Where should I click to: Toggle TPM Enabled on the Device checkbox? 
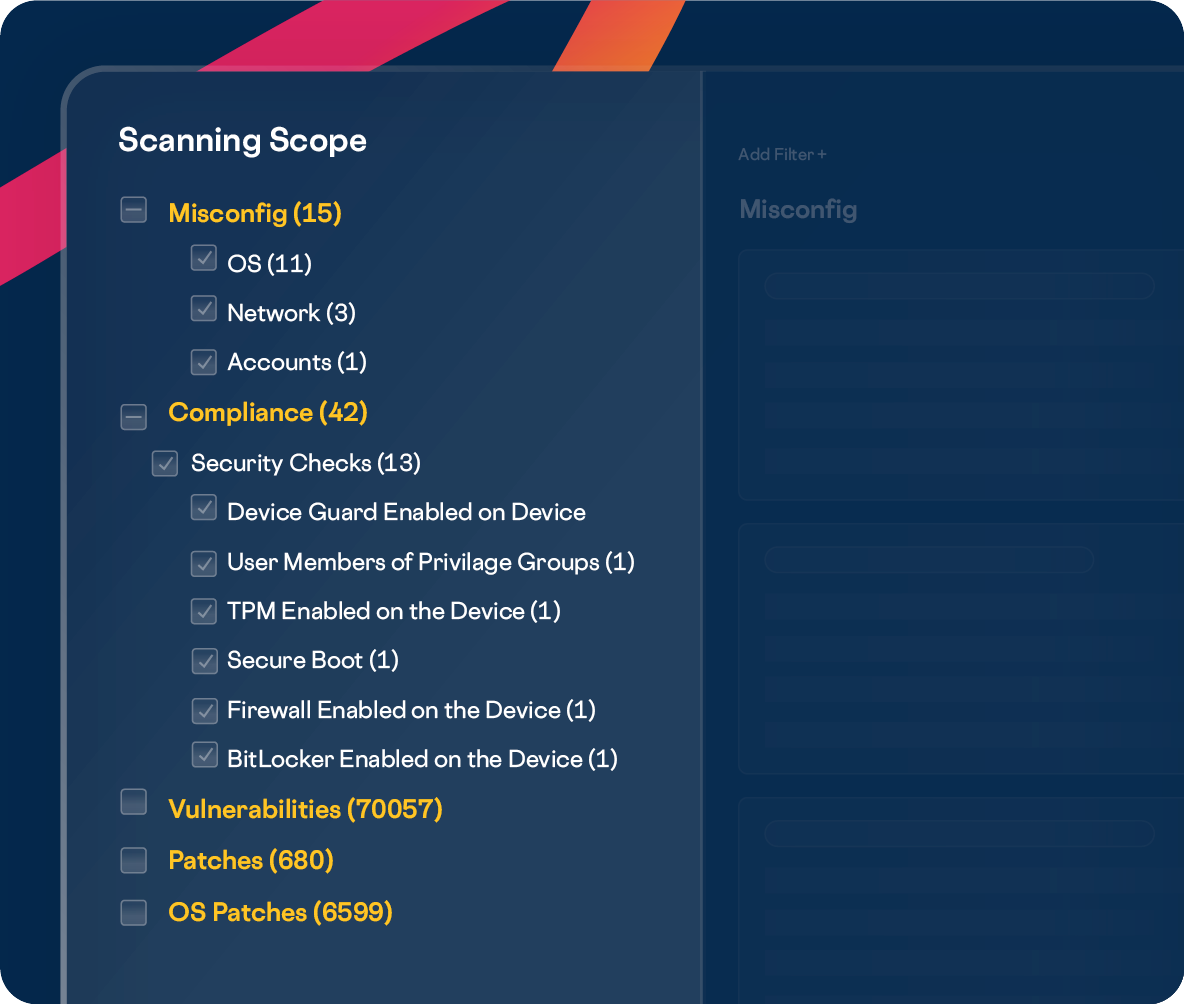pos(204,610)
